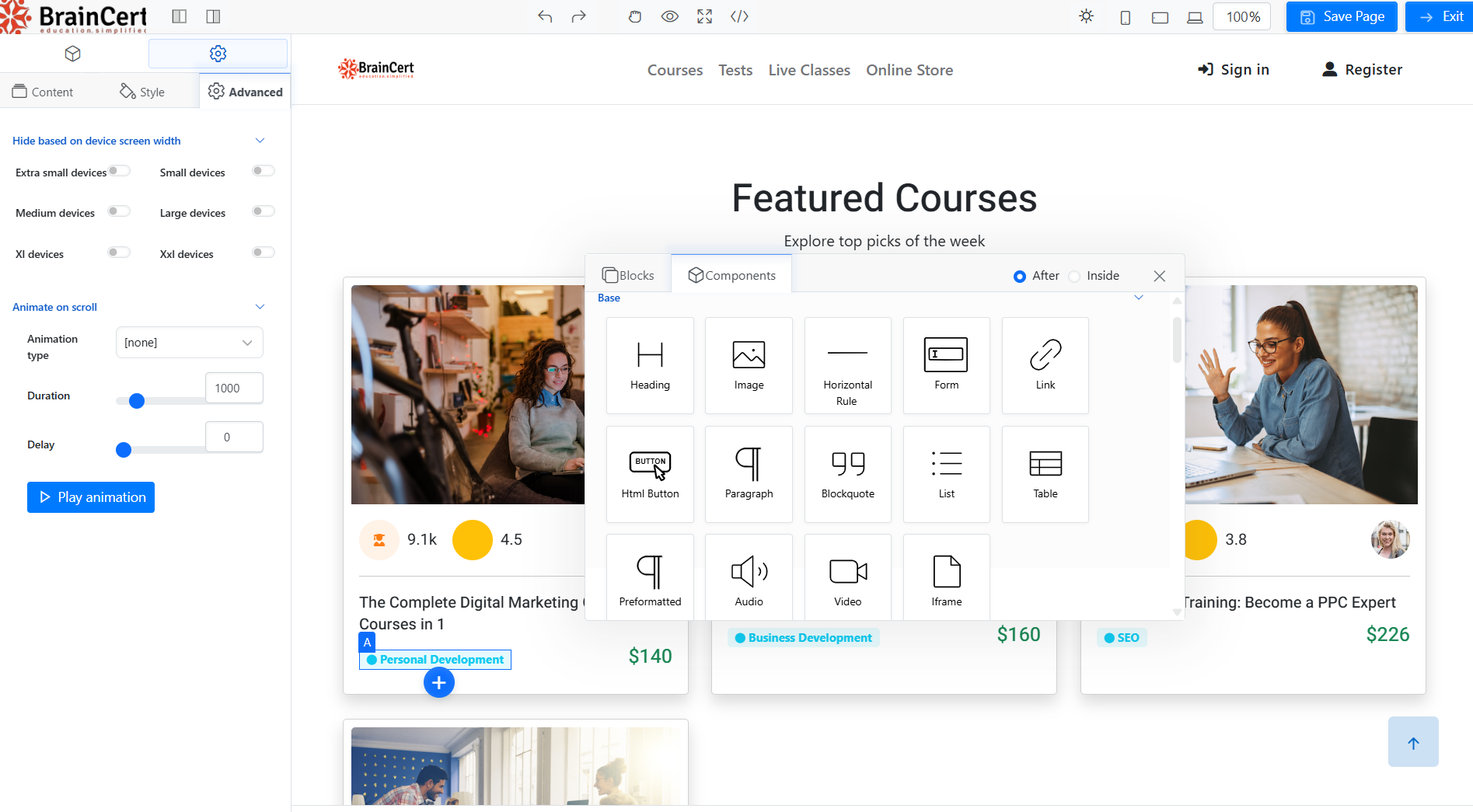
Task: Select the Html Button component
Action: tap(650, 474)
